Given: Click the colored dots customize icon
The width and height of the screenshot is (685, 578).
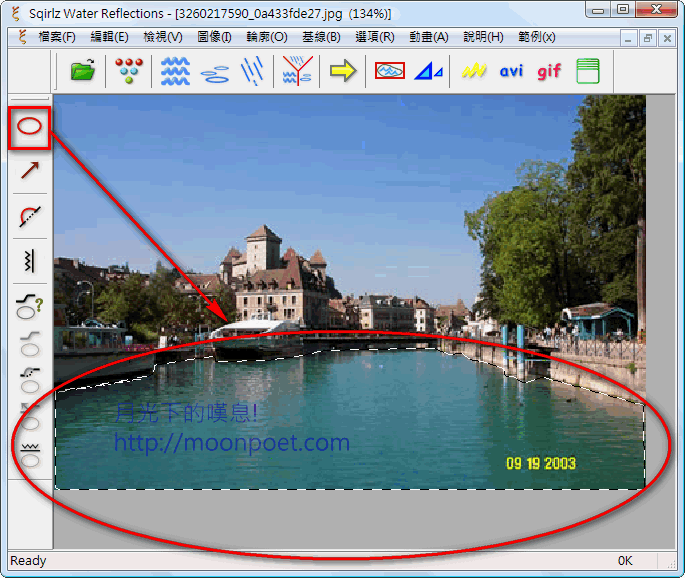Looking at the screenshot, I should click(129, 71).
